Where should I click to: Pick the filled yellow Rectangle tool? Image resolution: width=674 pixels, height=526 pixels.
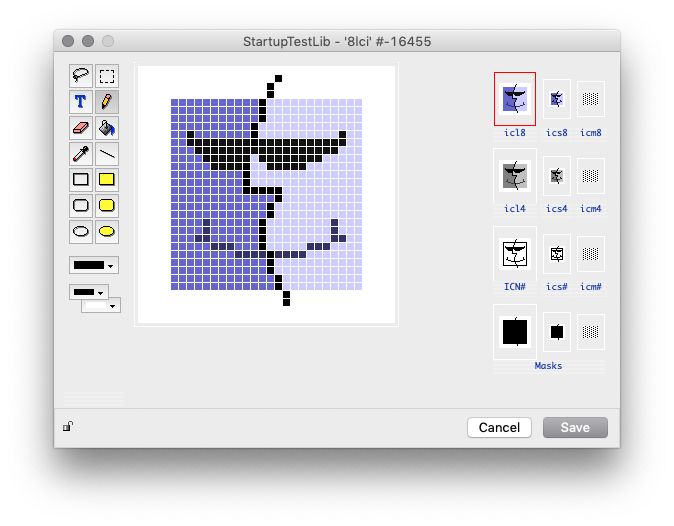pyautogui.click(x=107, y=179)
